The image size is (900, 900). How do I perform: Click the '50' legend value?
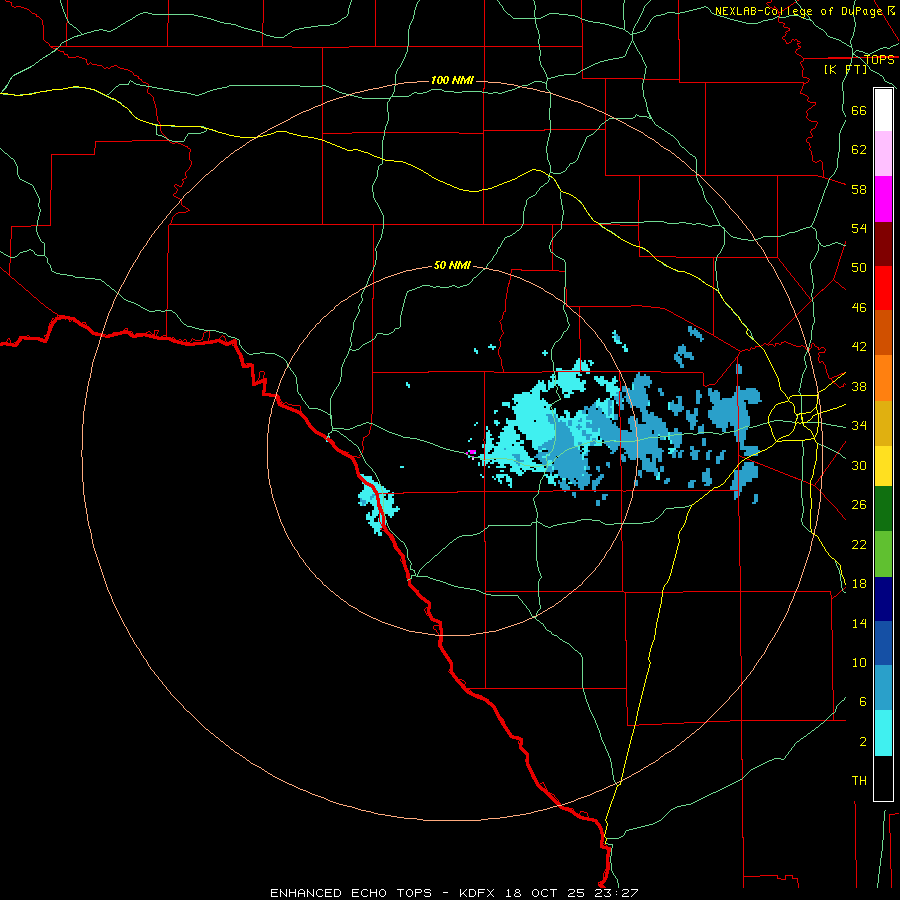(x=859, y=268)
